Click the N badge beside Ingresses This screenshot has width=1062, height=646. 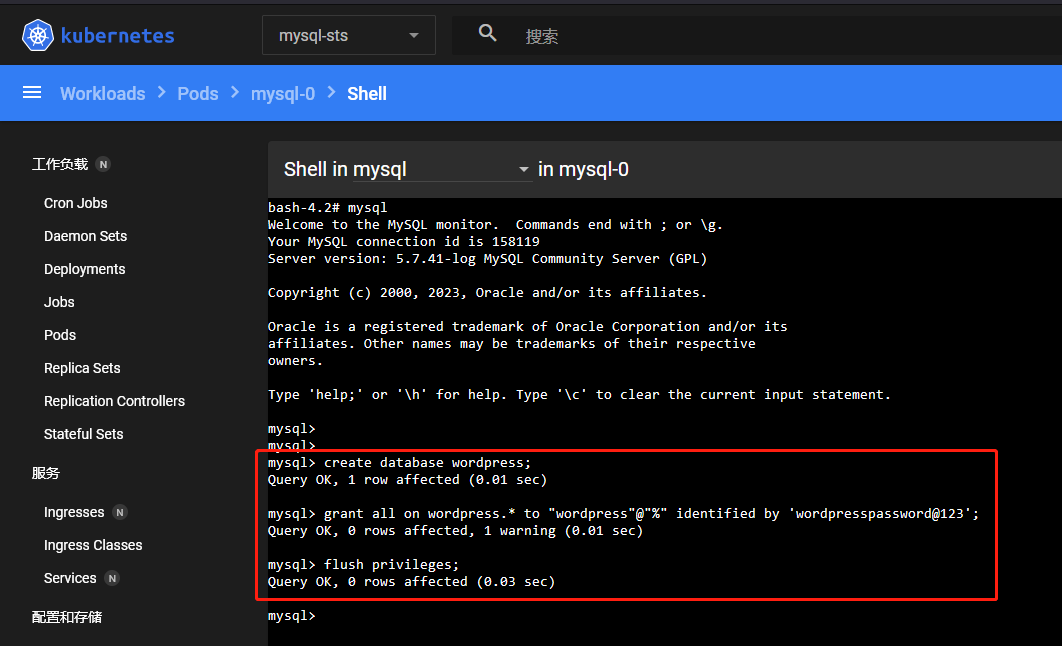pos(120,513)
